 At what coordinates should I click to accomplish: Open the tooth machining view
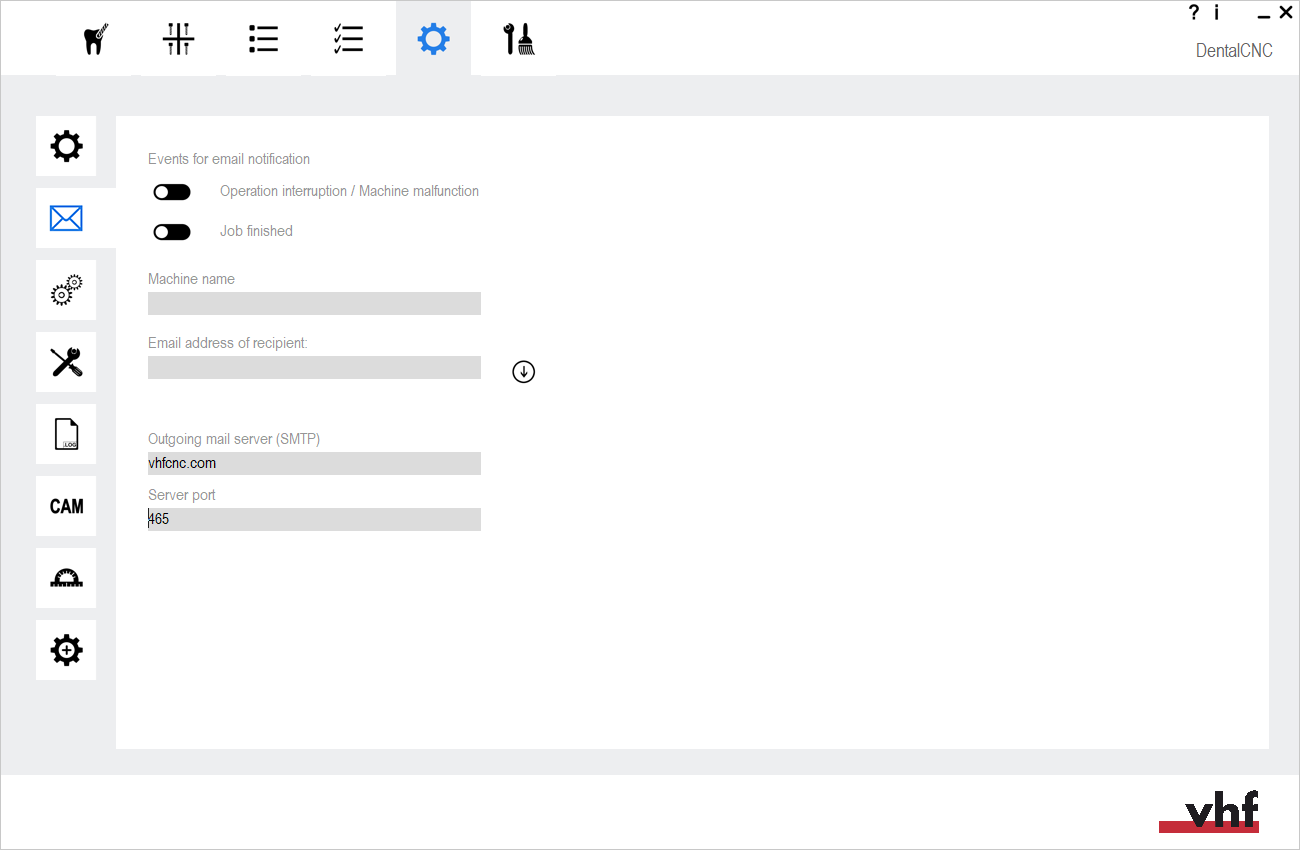tap(94, 39)
